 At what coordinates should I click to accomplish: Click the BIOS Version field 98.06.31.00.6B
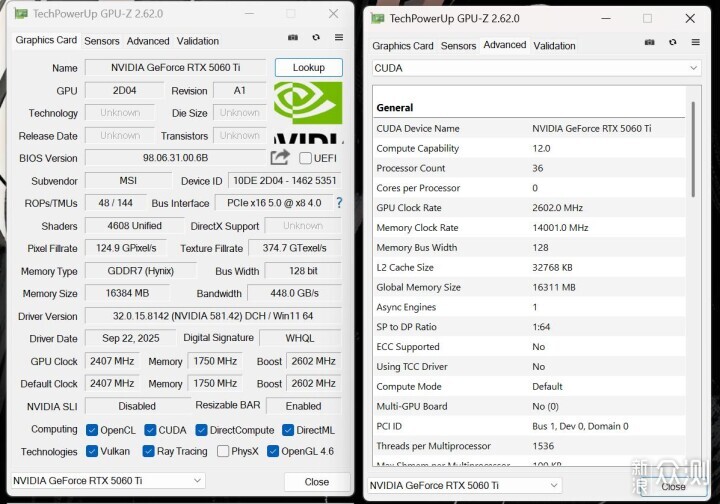point(175,157)
